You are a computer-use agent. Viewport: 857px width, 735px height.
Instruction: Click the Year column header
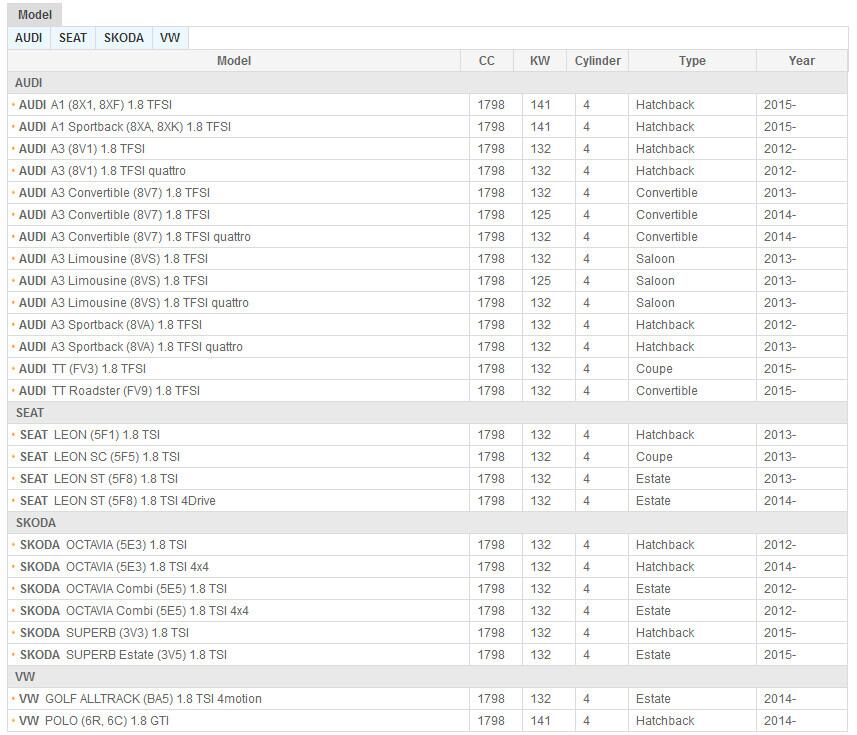801,61
